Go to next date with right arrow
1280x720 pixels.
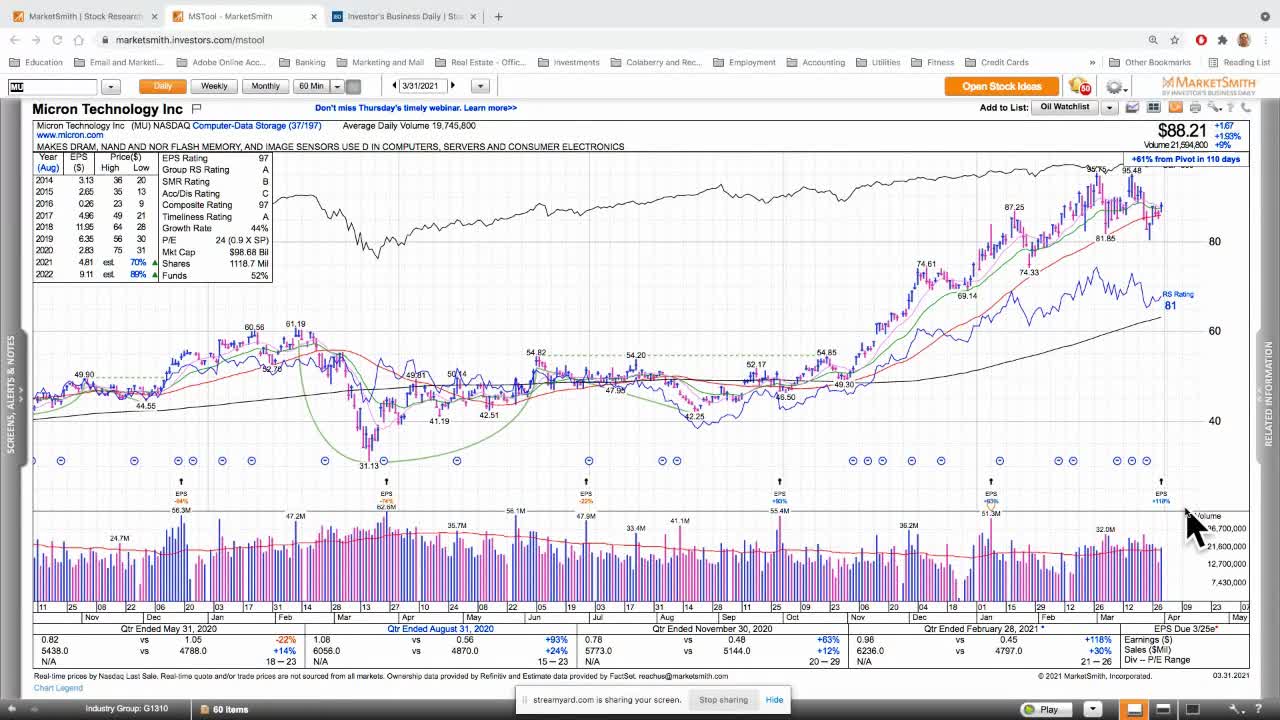pos(453,86)
